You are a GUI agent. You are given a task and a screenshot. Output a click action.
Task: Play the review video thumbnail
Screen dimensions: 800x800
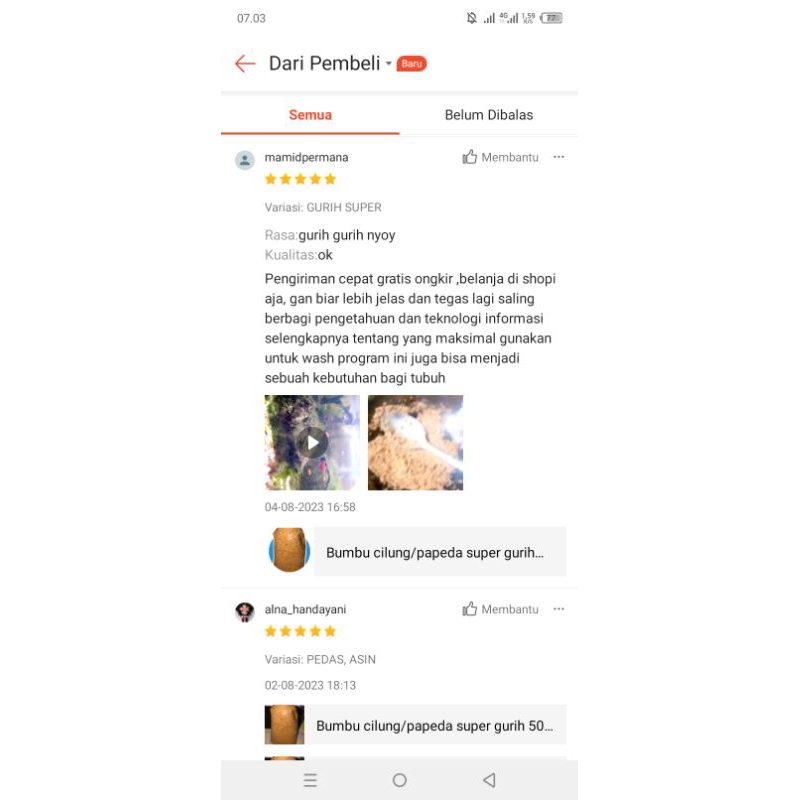tap(312, 442)
